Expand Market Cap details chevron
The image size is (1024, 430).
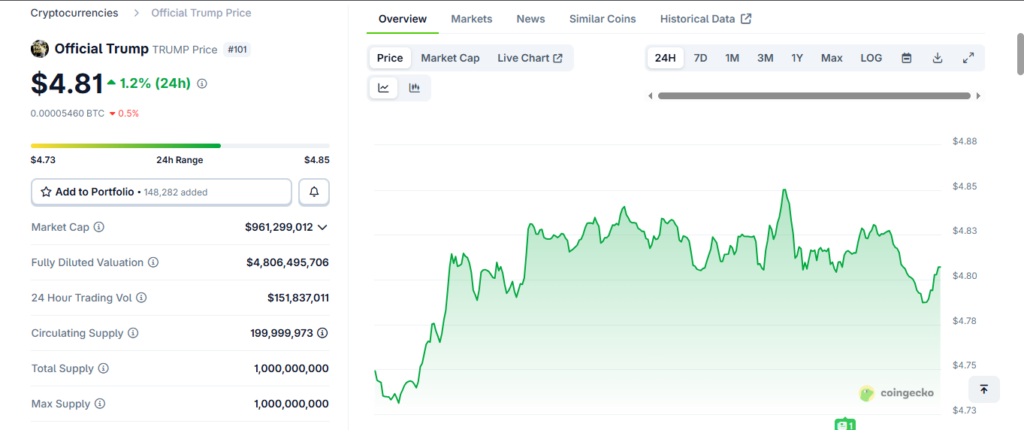pos(322,227)
